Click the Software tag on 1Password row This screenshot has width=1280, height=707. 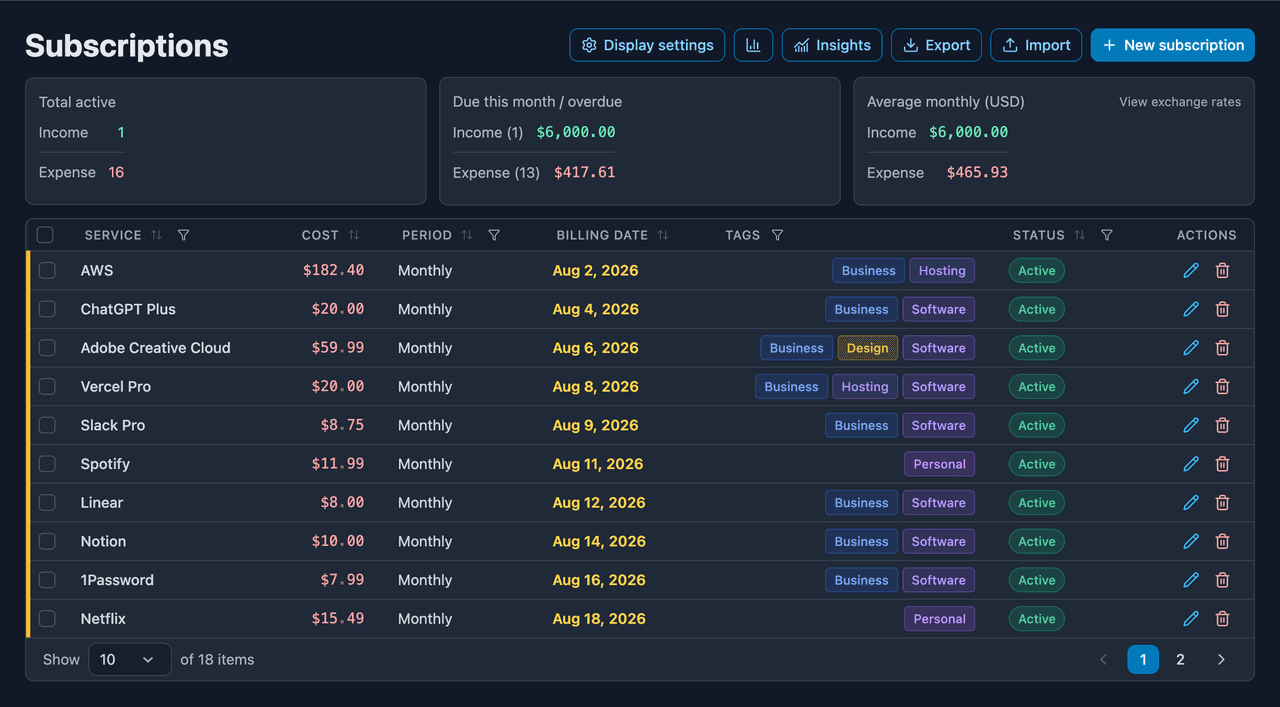coord(939,580)
